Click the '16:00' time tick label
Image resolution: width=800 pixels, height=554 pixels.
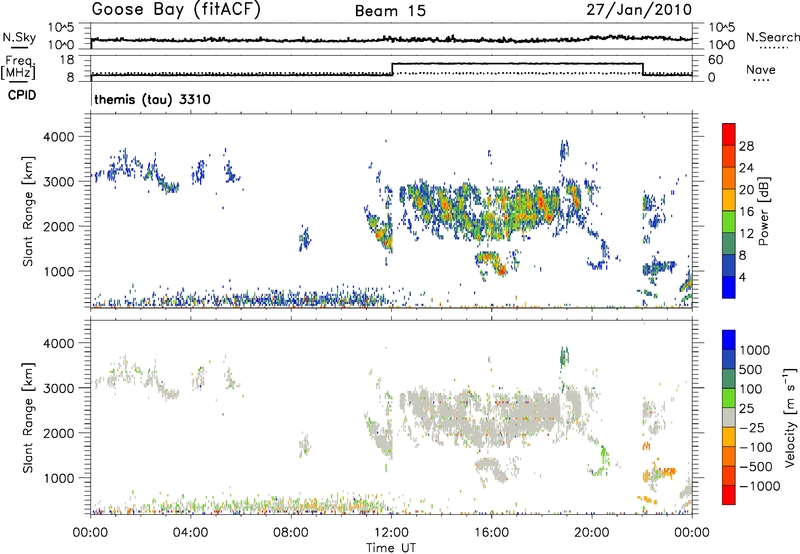click(x=491, y=533)
